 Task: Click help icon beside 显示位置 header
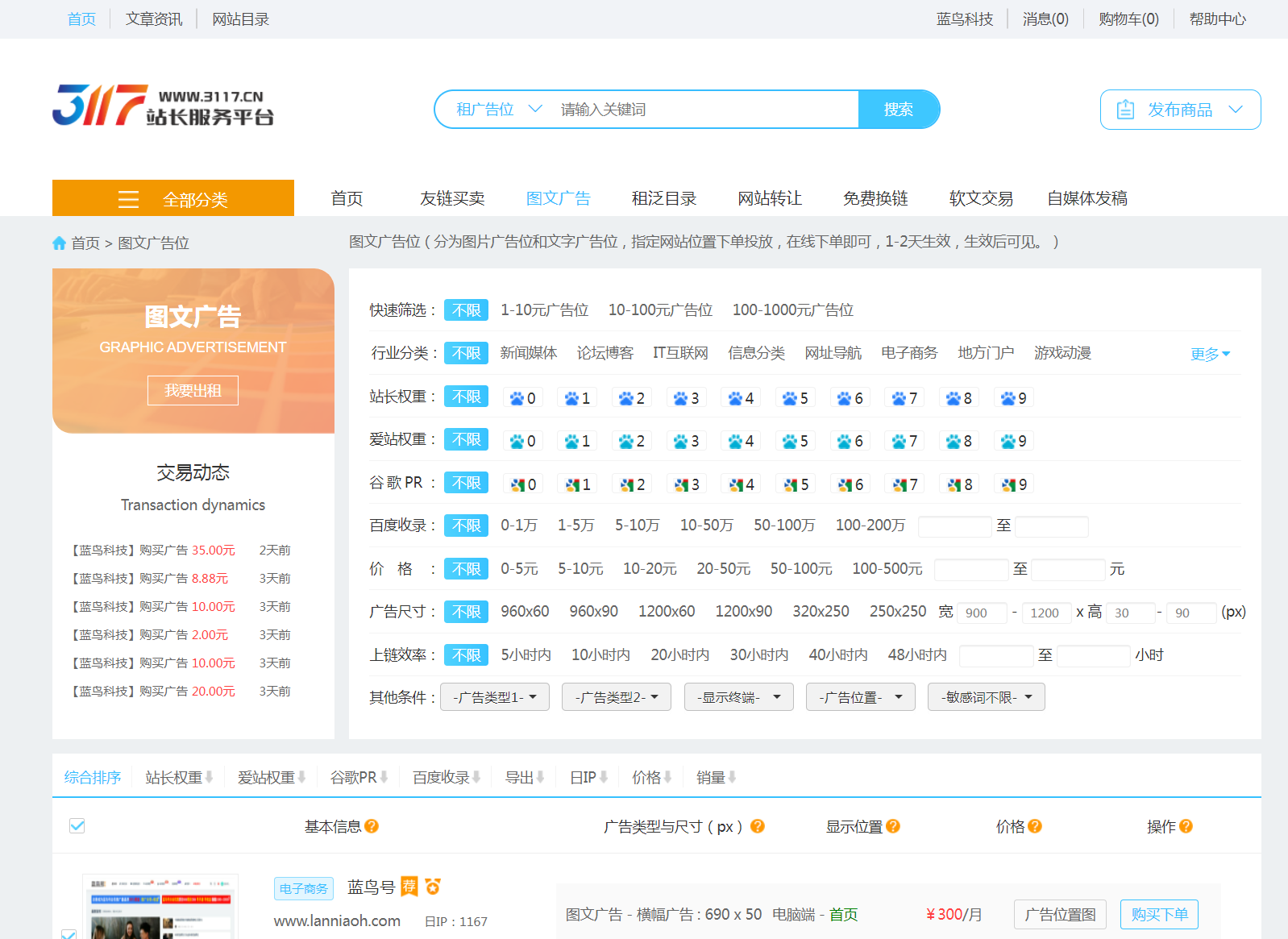click(893, 826)
